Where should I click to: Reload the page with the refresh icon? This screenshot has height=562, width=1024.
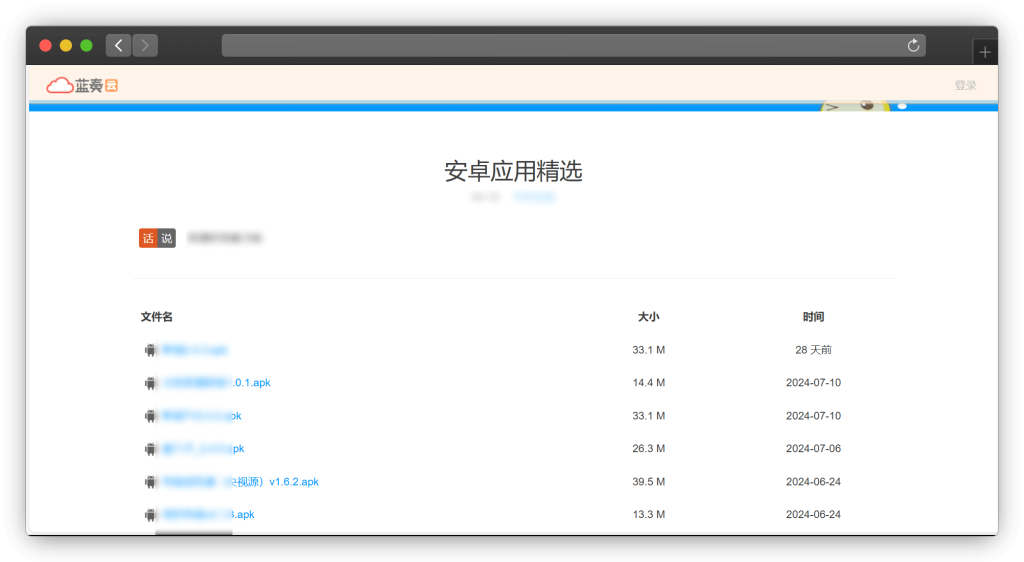(x=913, y=46)
